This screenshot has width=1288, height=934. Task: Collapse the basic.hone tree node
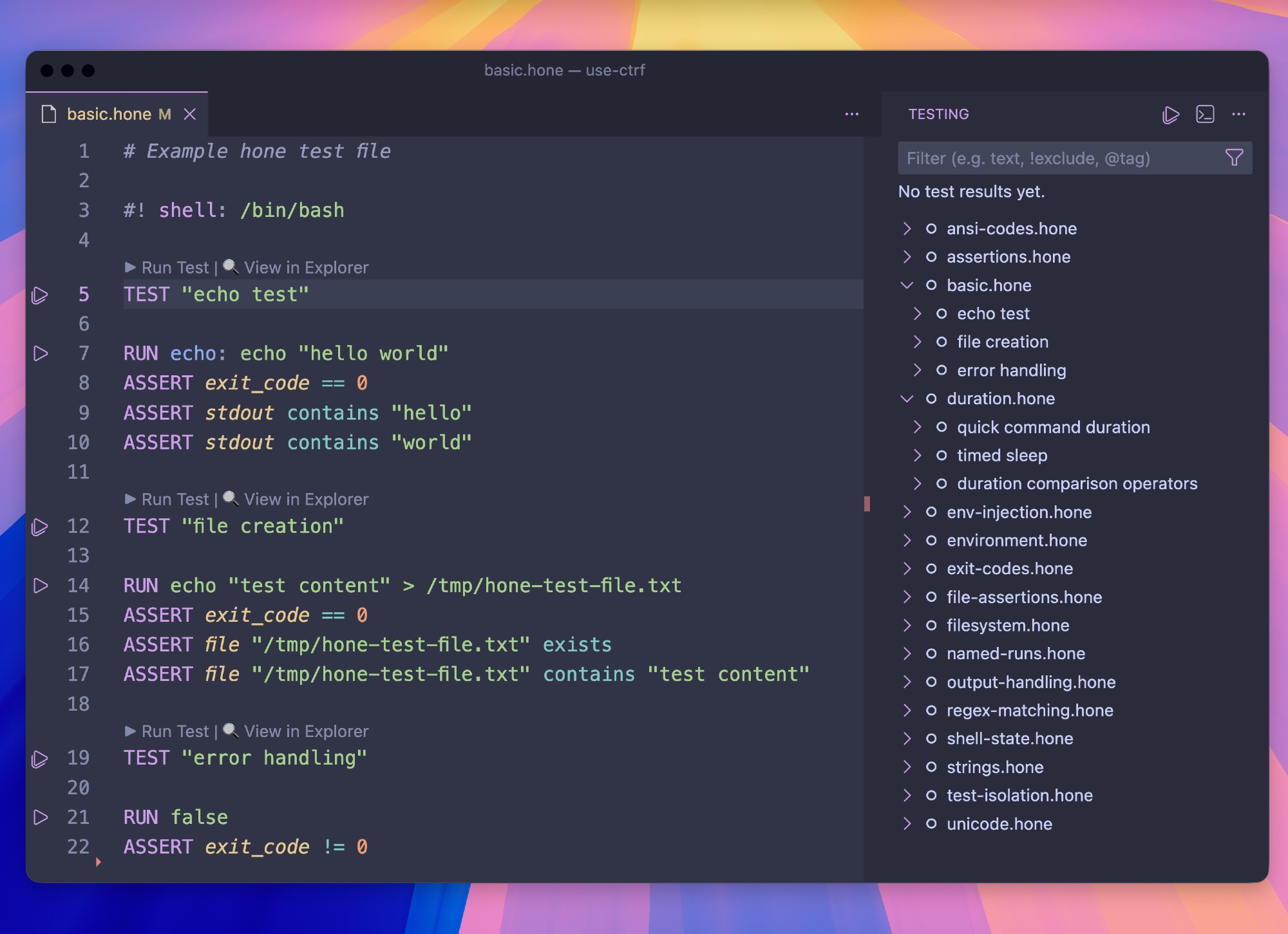click(x=907, y=285)
